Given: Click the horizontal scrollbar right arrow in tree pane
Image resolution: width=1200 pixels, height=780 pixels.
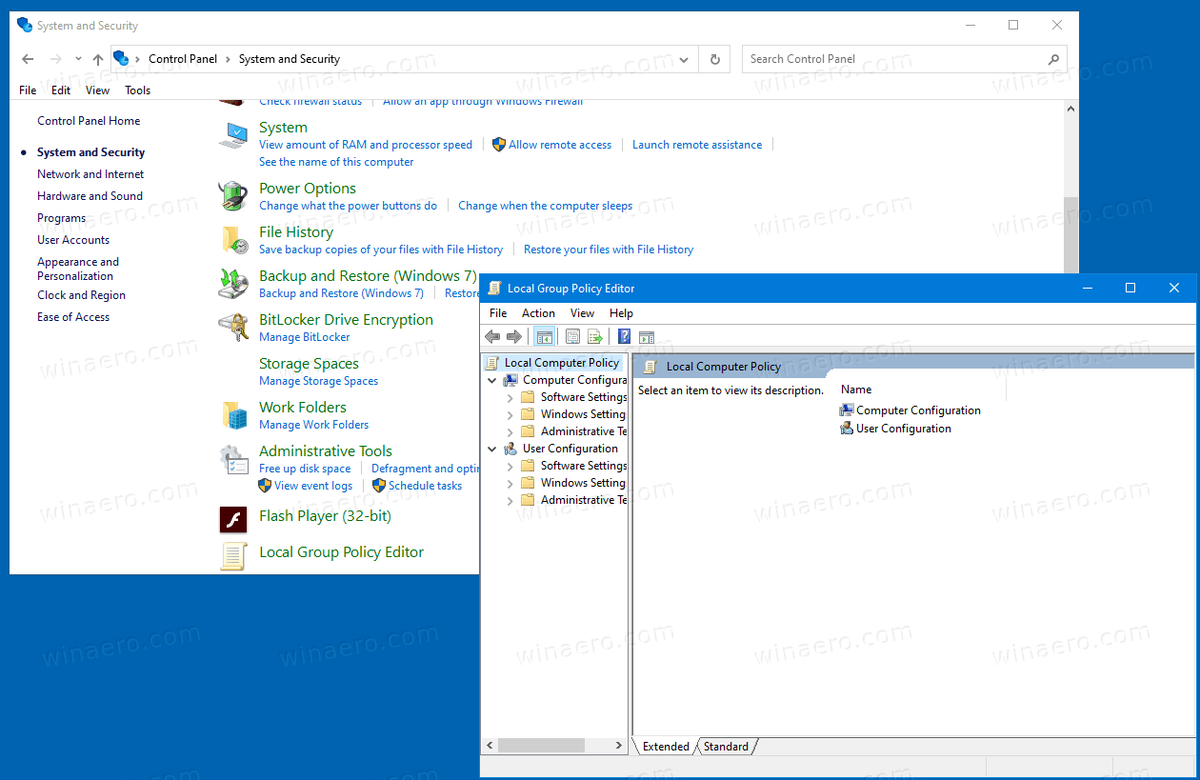Looking at the screenshot, I should click(619, 746).
